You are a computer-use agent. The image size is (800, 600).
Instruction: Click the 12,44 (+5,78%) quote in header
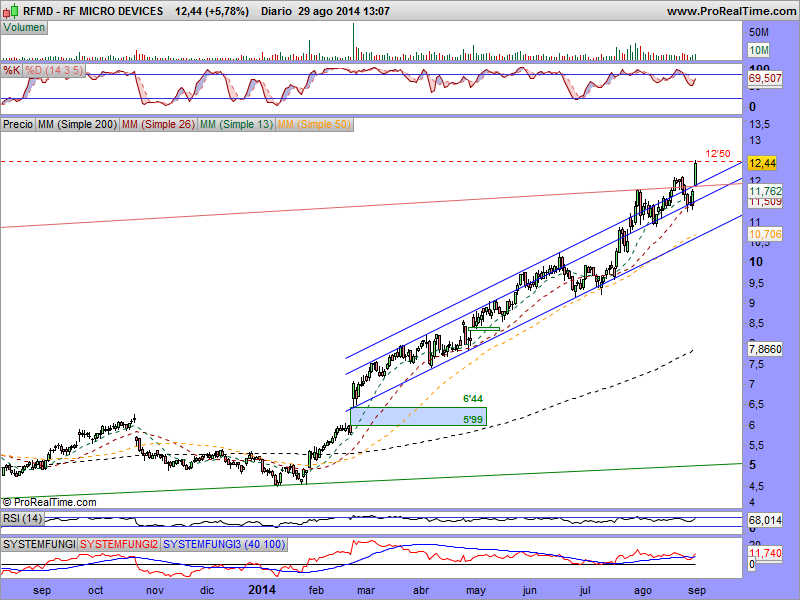point(212,11)
